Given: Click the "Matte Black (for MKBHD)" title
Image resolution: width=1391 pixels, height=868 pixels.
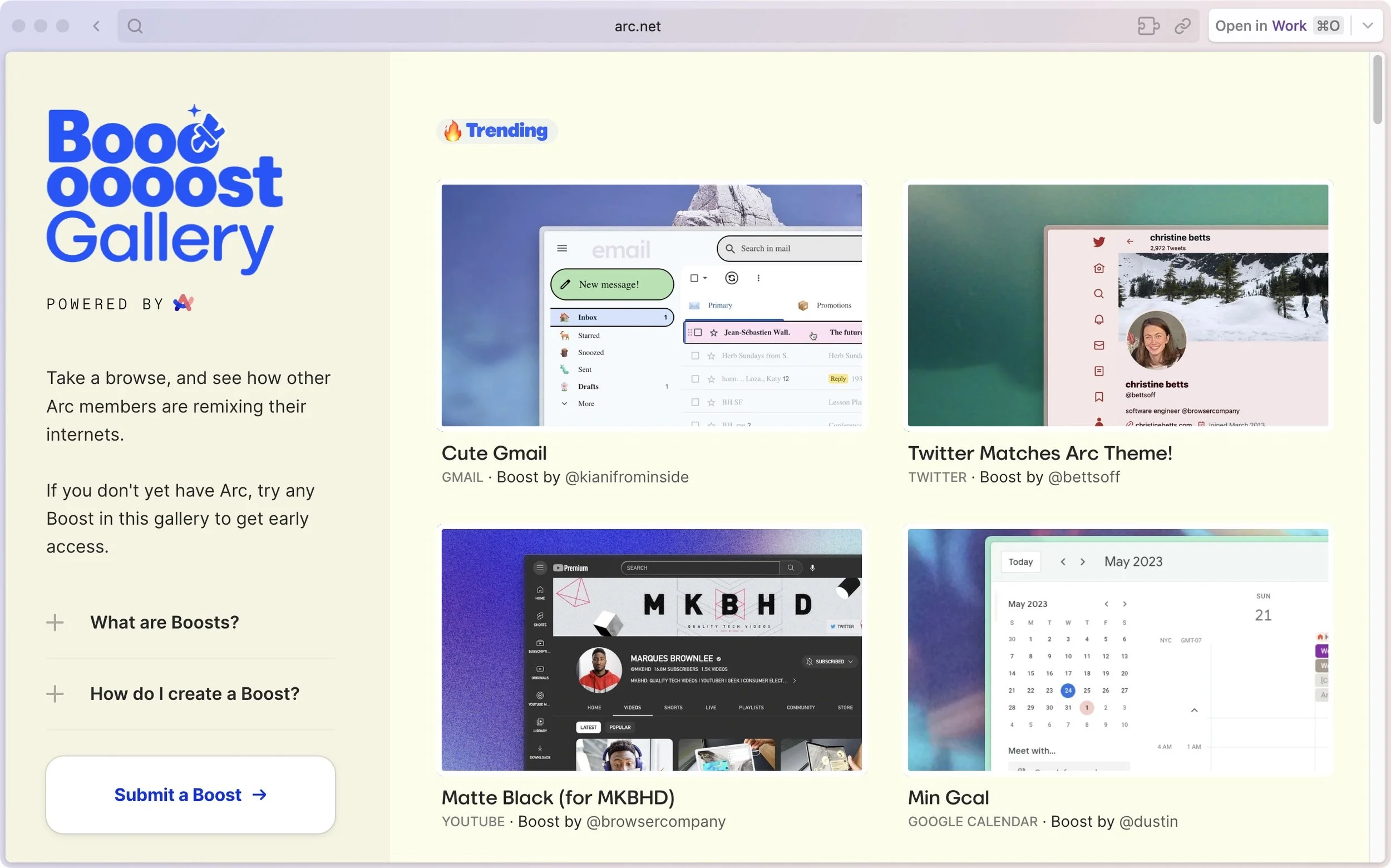Looking at the screenshot, I should (x=558, y=797).
